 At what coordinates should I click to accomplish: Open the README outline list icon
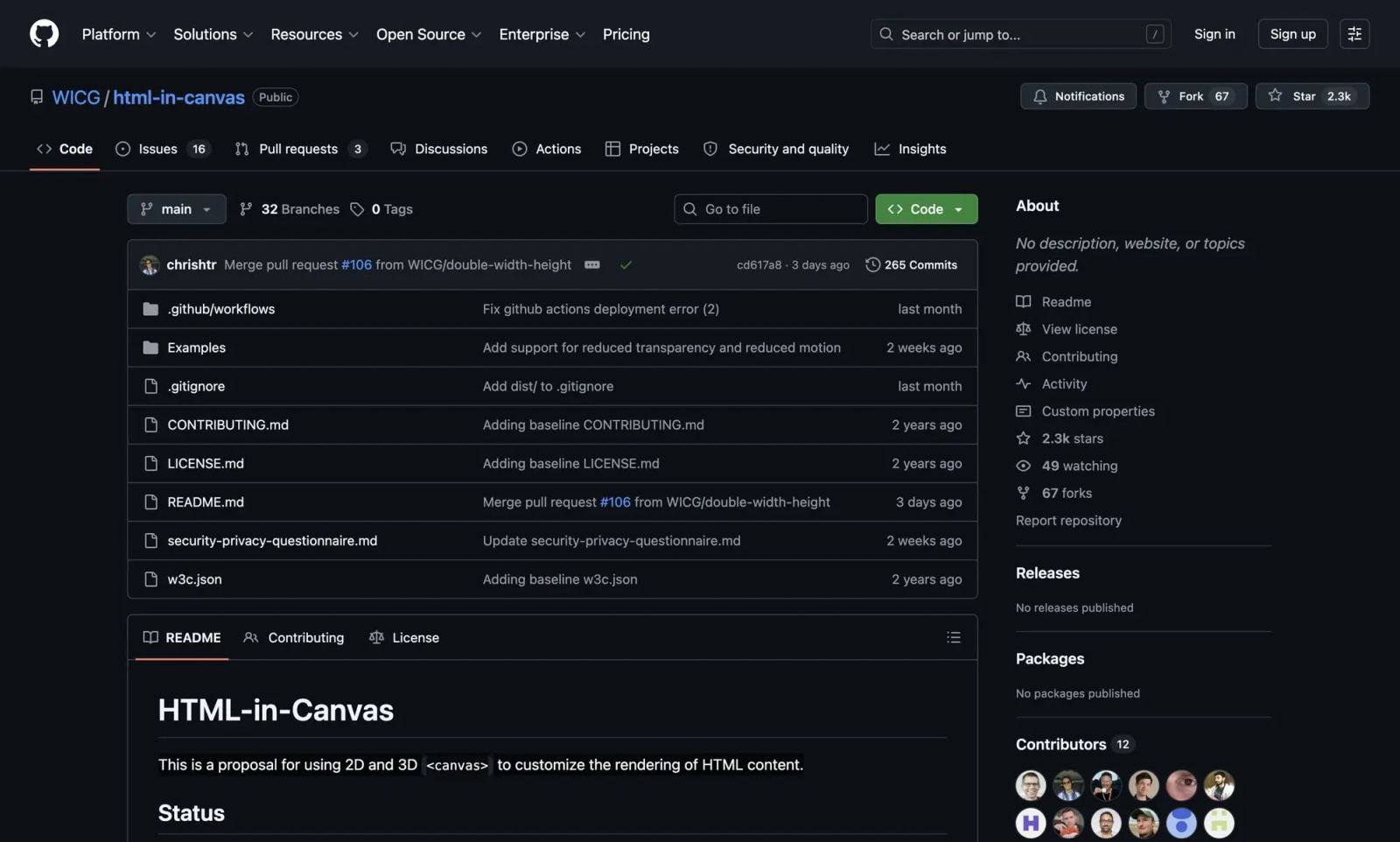(954, 637)
